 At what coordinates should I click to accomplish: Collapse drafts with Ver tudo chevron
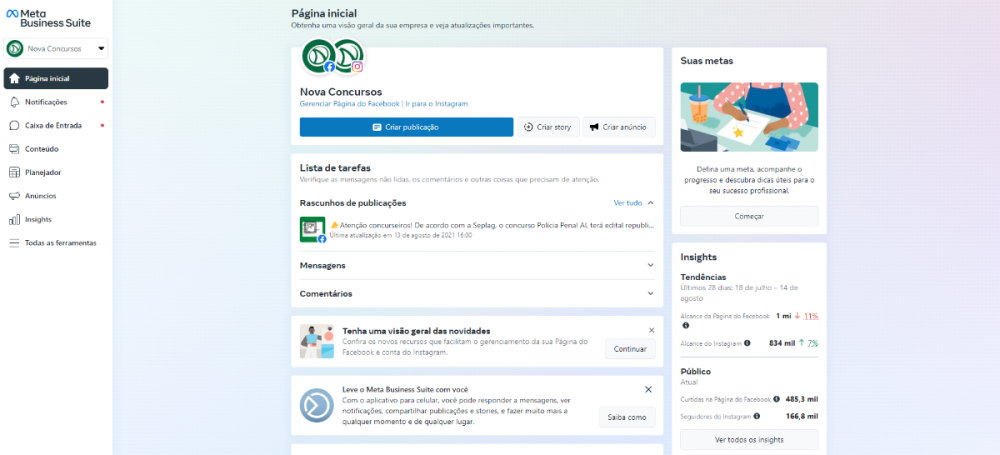point(650,203)
